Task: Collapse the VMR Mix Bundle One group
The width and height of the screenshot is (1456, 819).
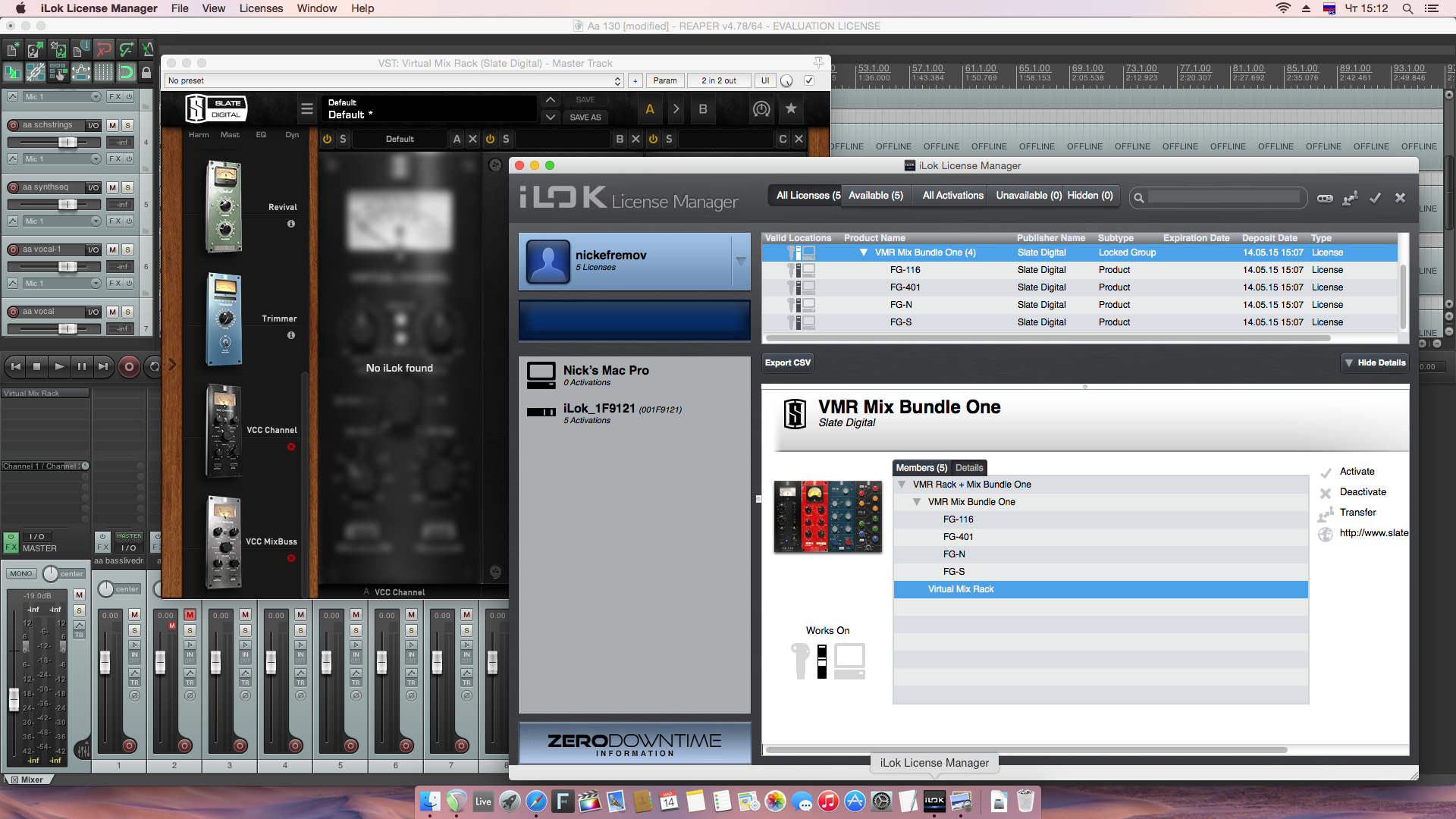Action: tap(863, 253)
